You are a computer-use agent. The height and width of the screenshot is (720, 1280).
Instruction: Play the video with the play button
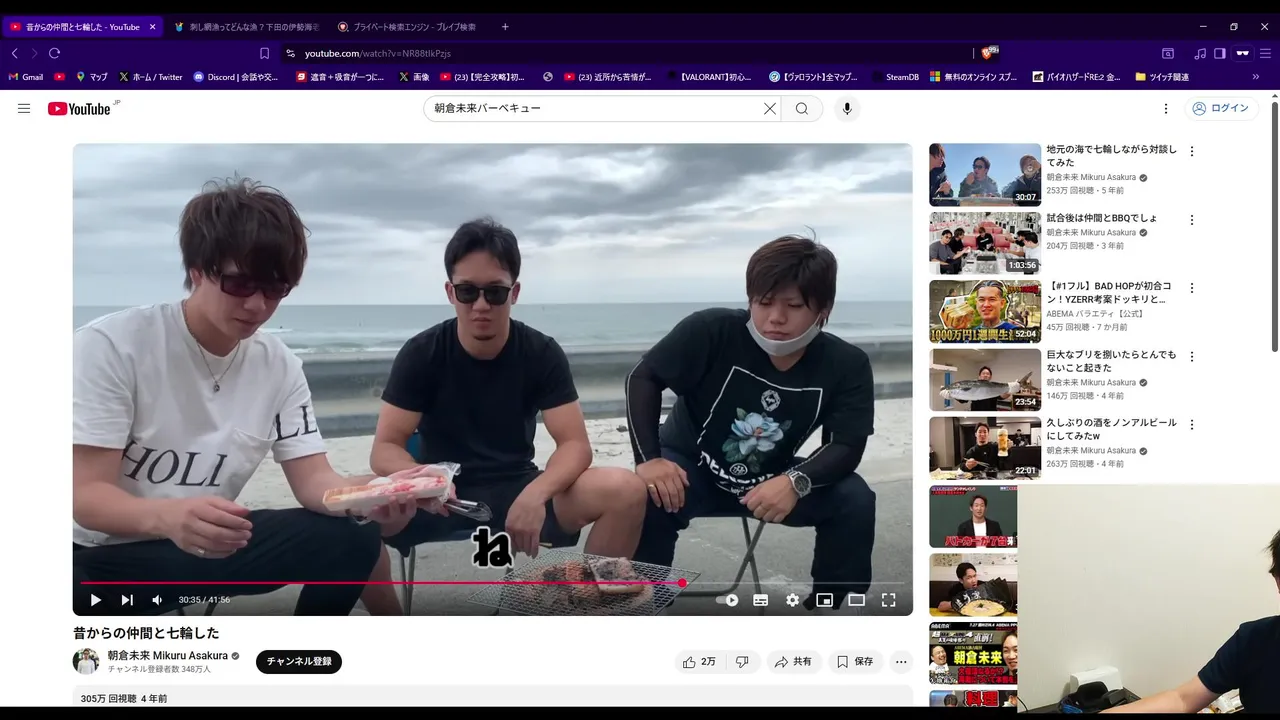[x=96, y=600]
